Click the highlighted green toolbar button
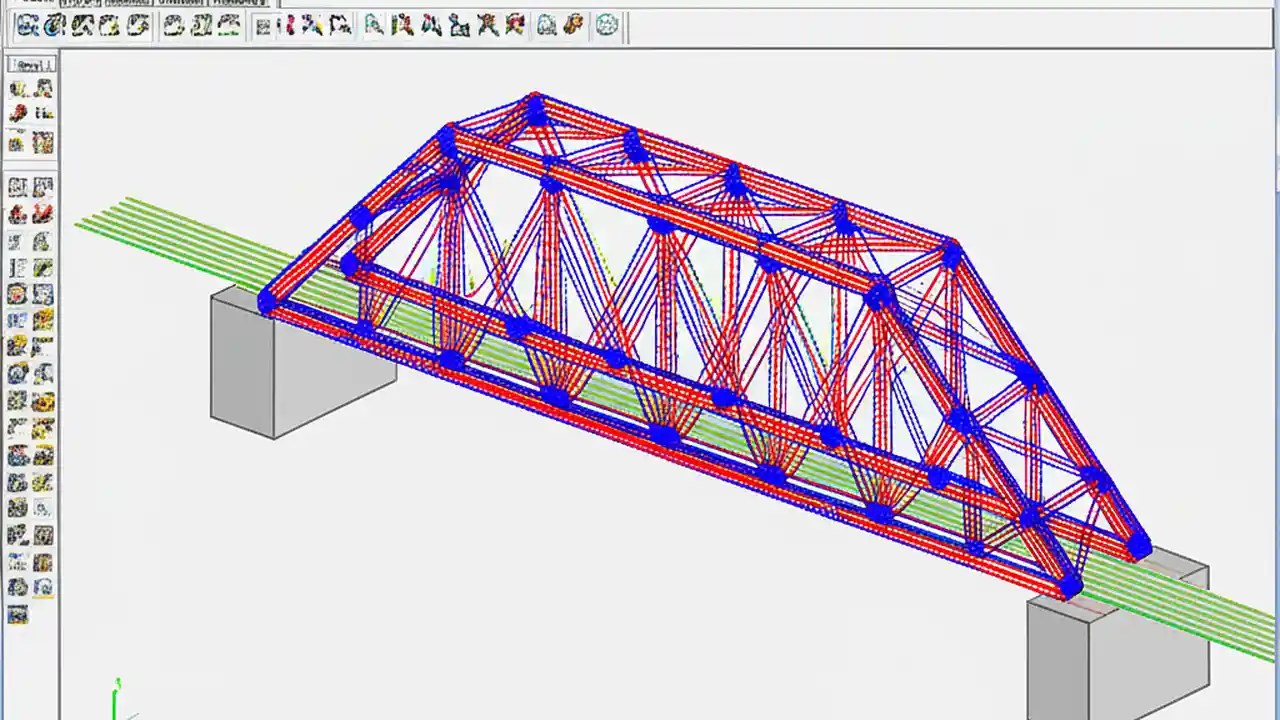 click(x=227, y=25)
